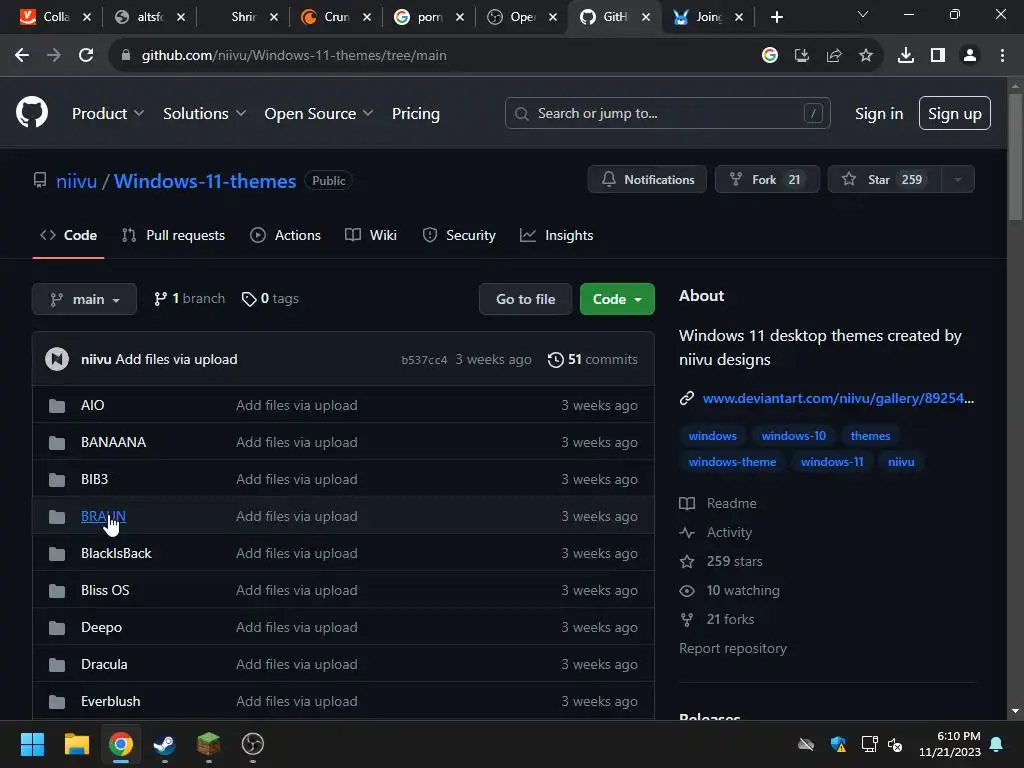1024x768 pixels.
Task: Open OBS Studio from taskbar
Action: click(x=253, y=744)
